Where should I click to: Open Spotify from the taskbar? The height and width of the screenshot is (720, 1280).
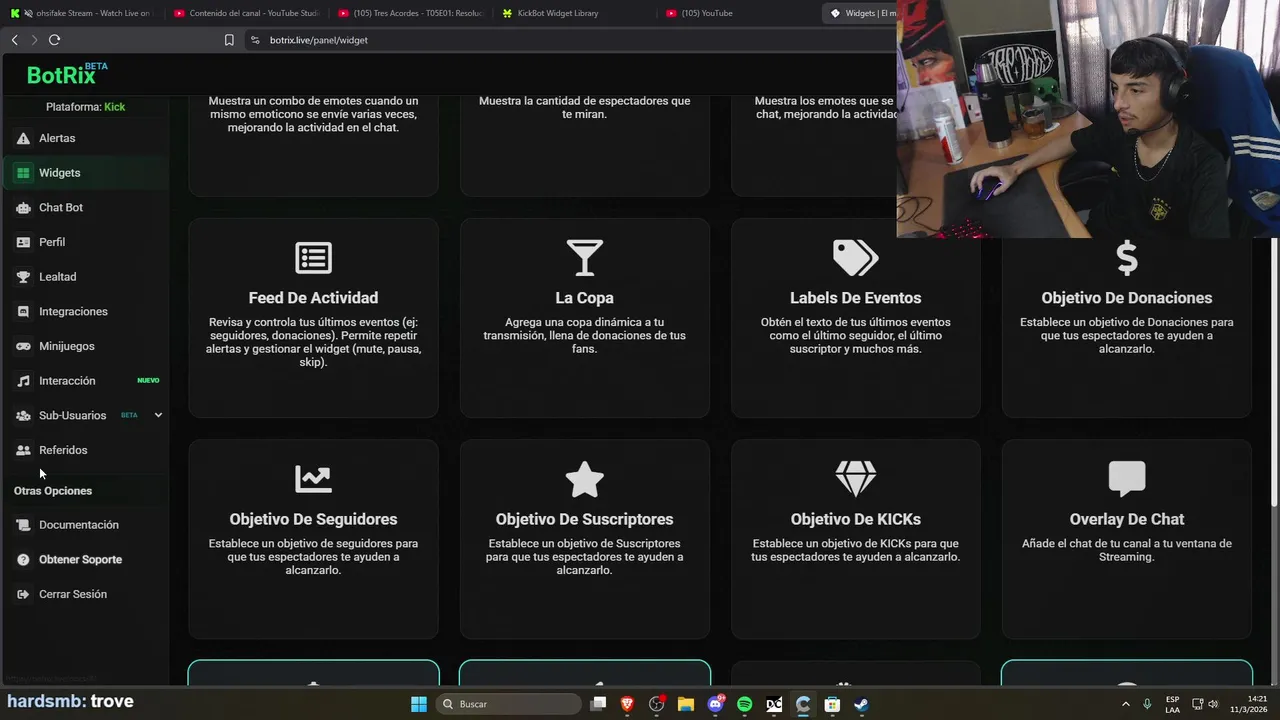[x=744, y=704]
